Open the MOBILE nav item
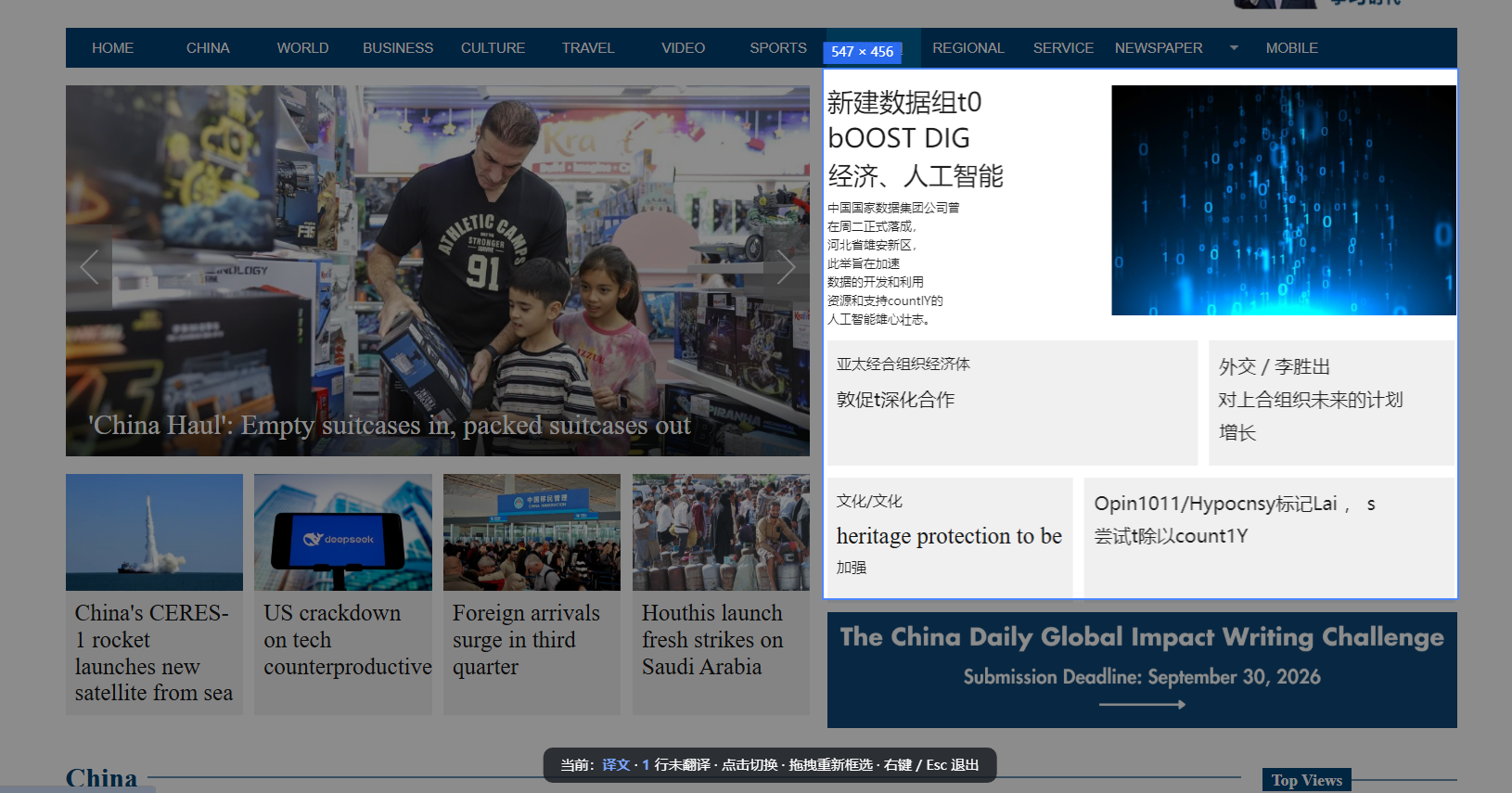Viewport: 1512px width, 793px height. (x=1291, y=48)
